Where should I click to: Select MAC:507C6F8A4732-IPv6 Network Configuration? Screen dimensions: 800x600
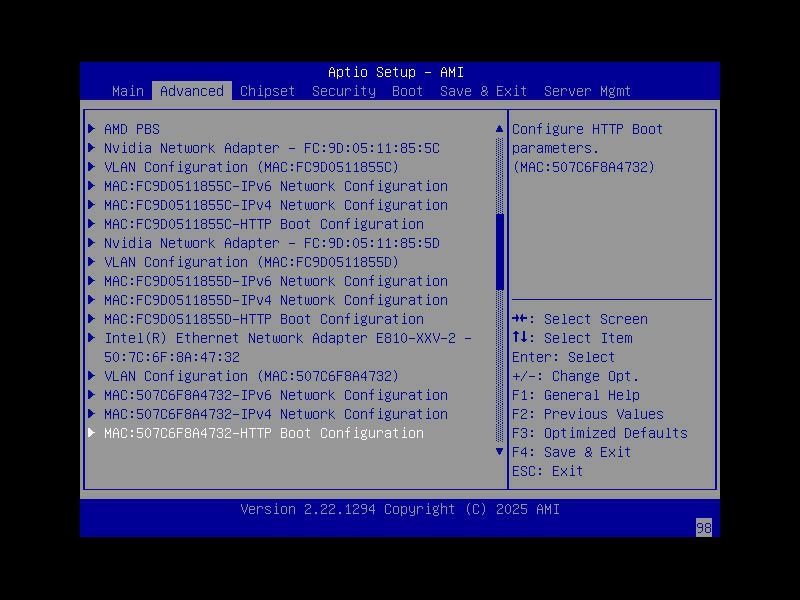point(276,395)
